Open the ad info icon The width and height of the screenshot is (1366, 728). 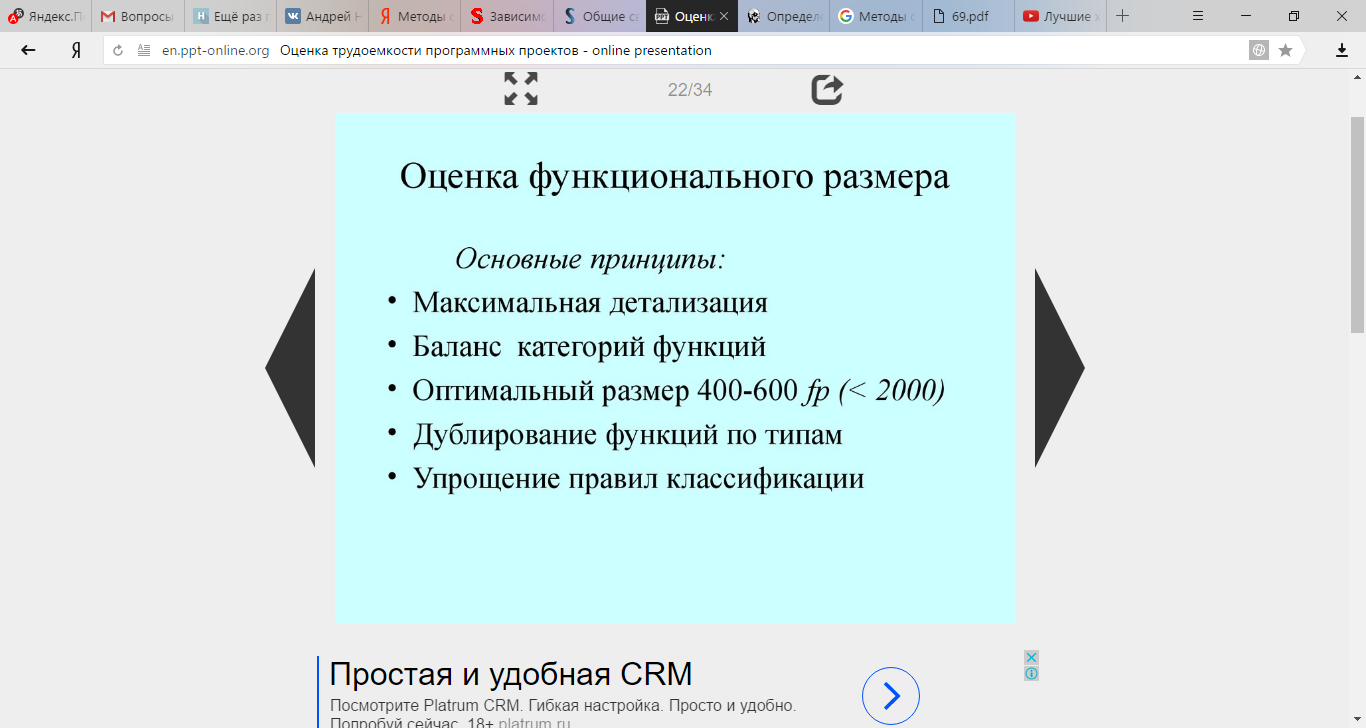1031,673
